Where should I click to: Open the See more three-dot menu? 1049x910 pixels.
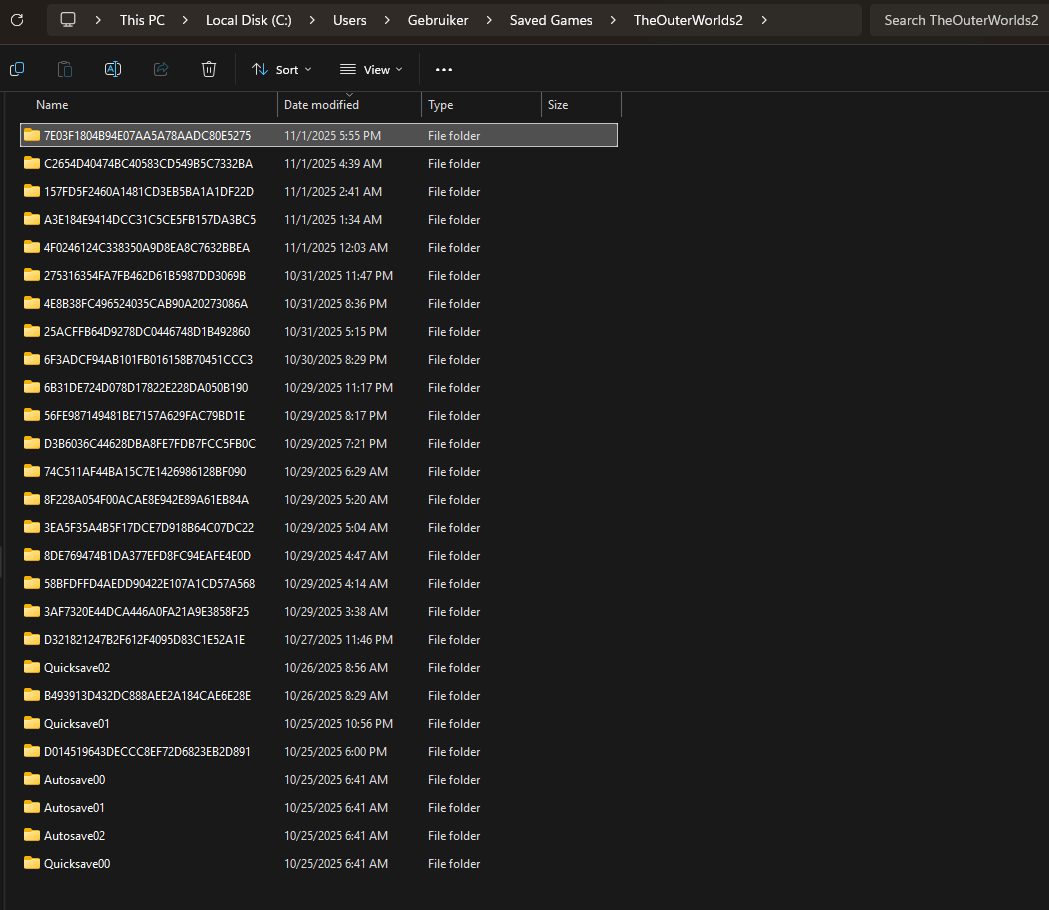[444, 69]
